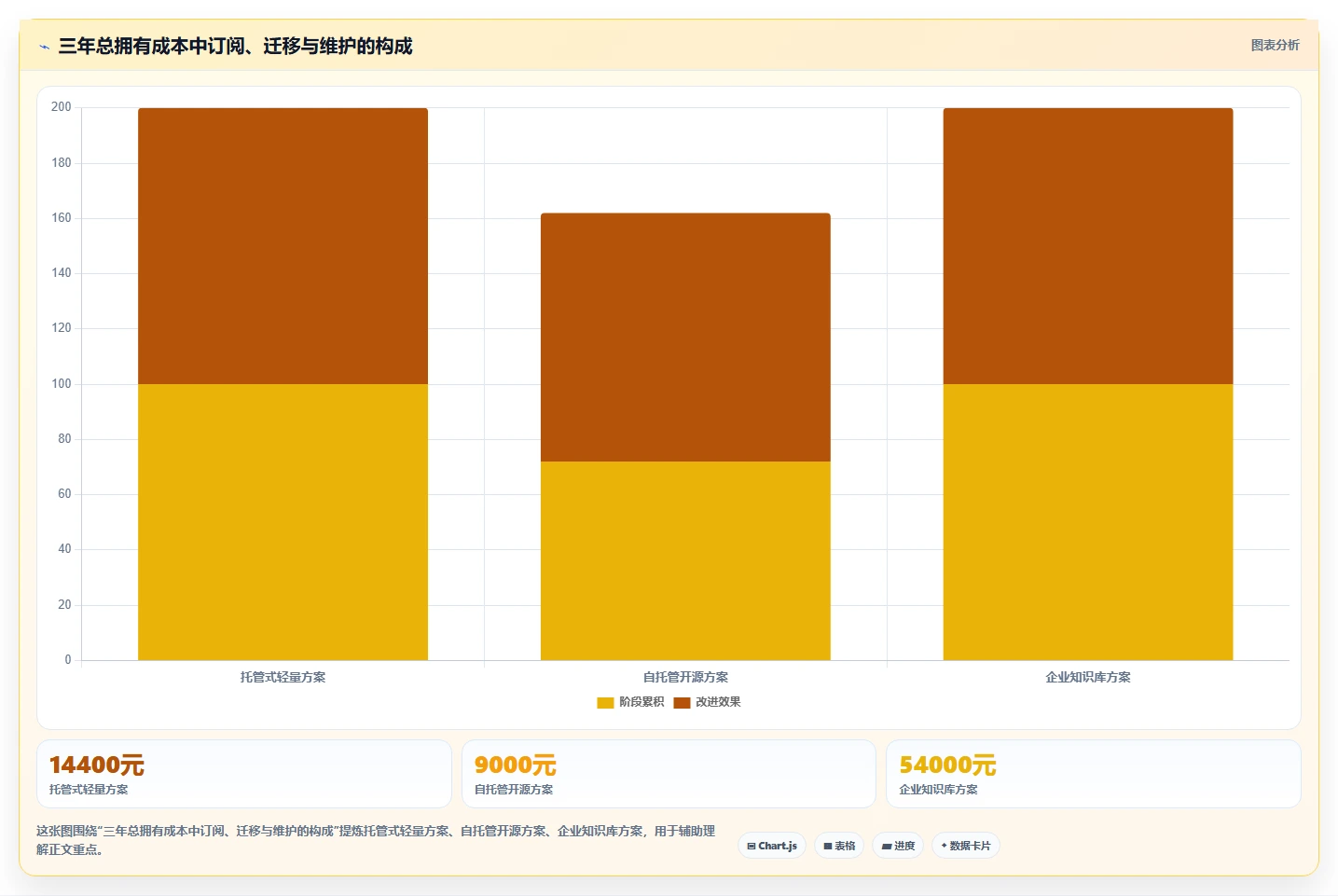Click the 图表分析 label in the header
This screenshot has width=1338, height=896.
point(1275,45)
